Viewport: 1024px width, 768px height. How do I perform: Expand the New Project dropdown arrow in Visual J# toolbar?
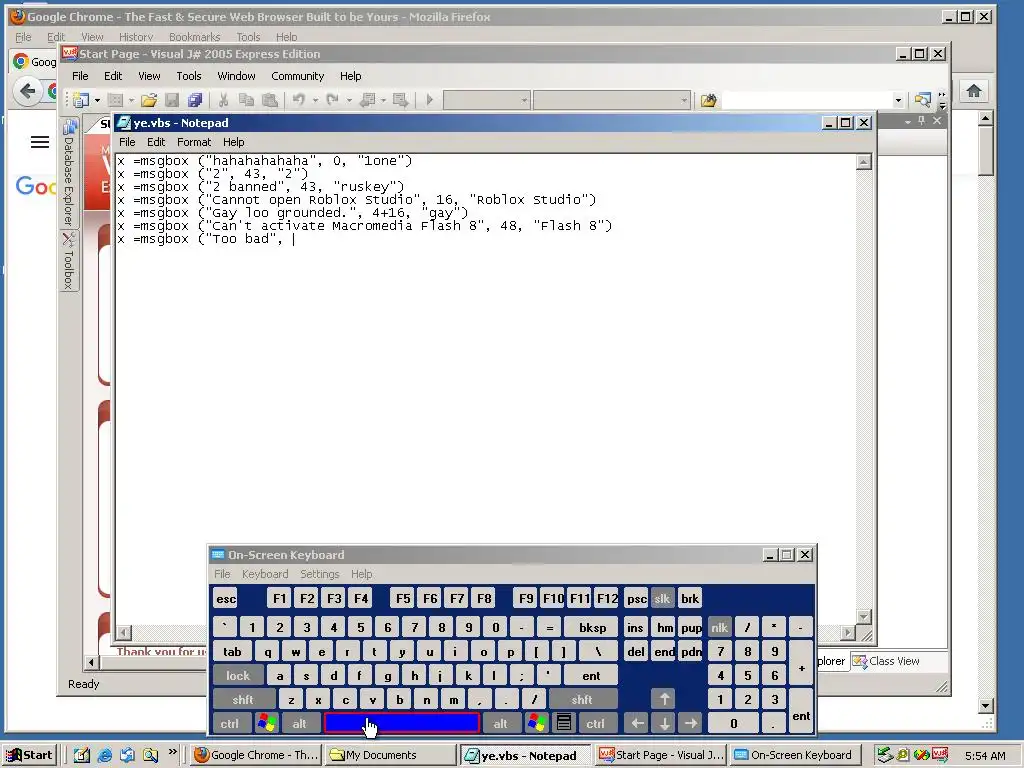tap(97, 100)
